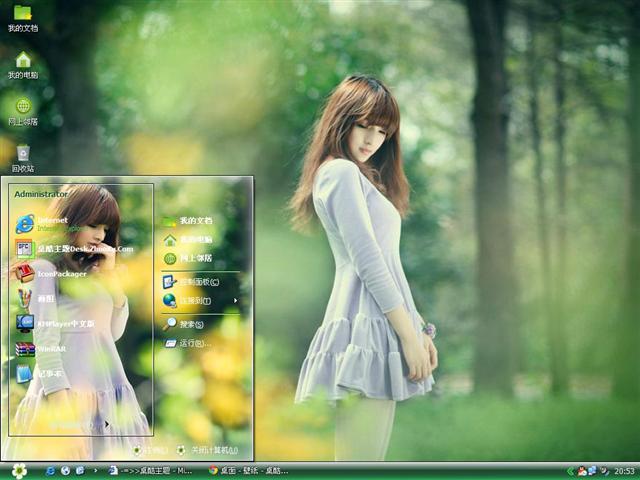
Task: Click the QQ penguin tray icon
Action: point(582,471)
